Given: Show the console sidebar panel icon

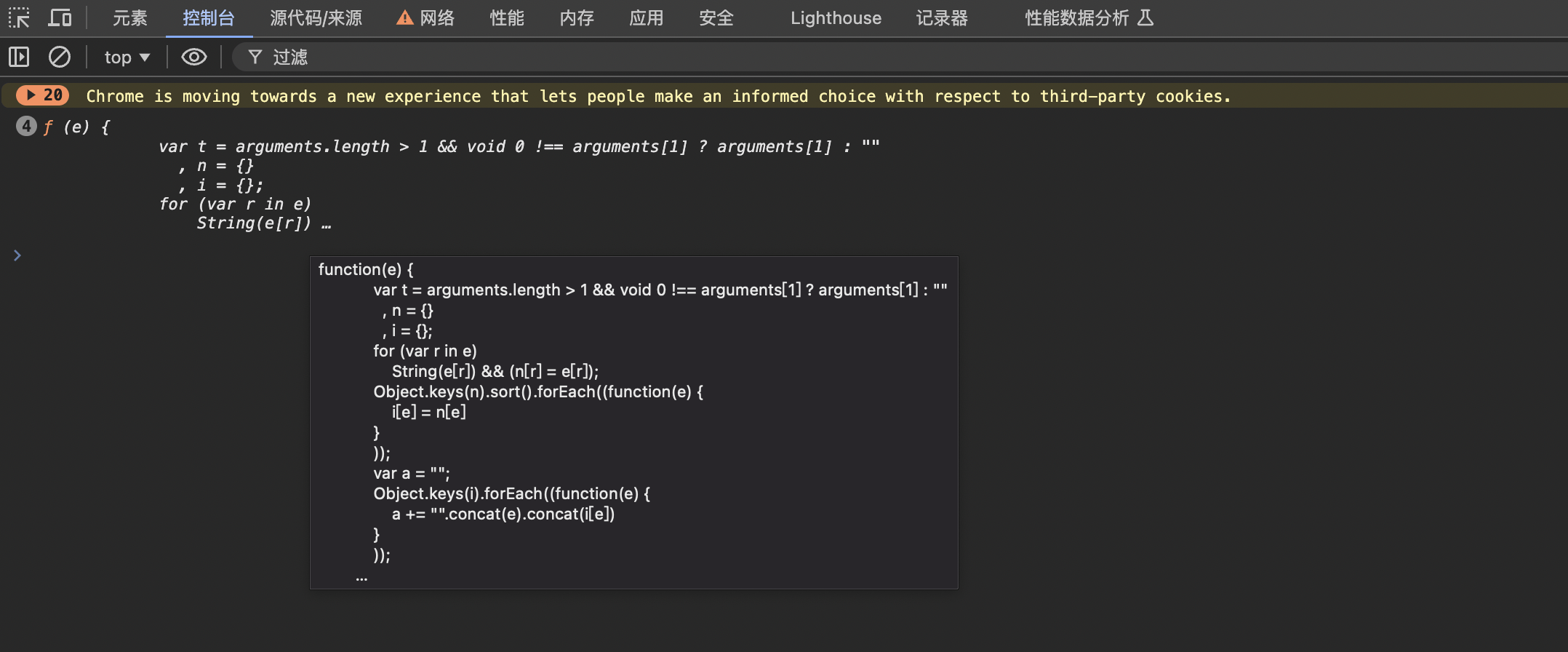Looking at the screenshot, I should pos(19,57).
